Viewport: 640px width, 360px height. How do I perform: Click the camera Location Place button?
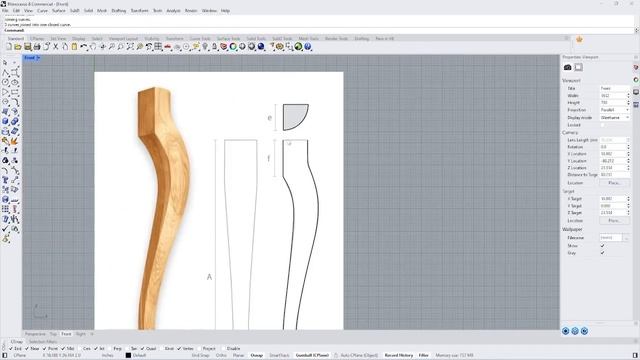(x=614, y=183)
